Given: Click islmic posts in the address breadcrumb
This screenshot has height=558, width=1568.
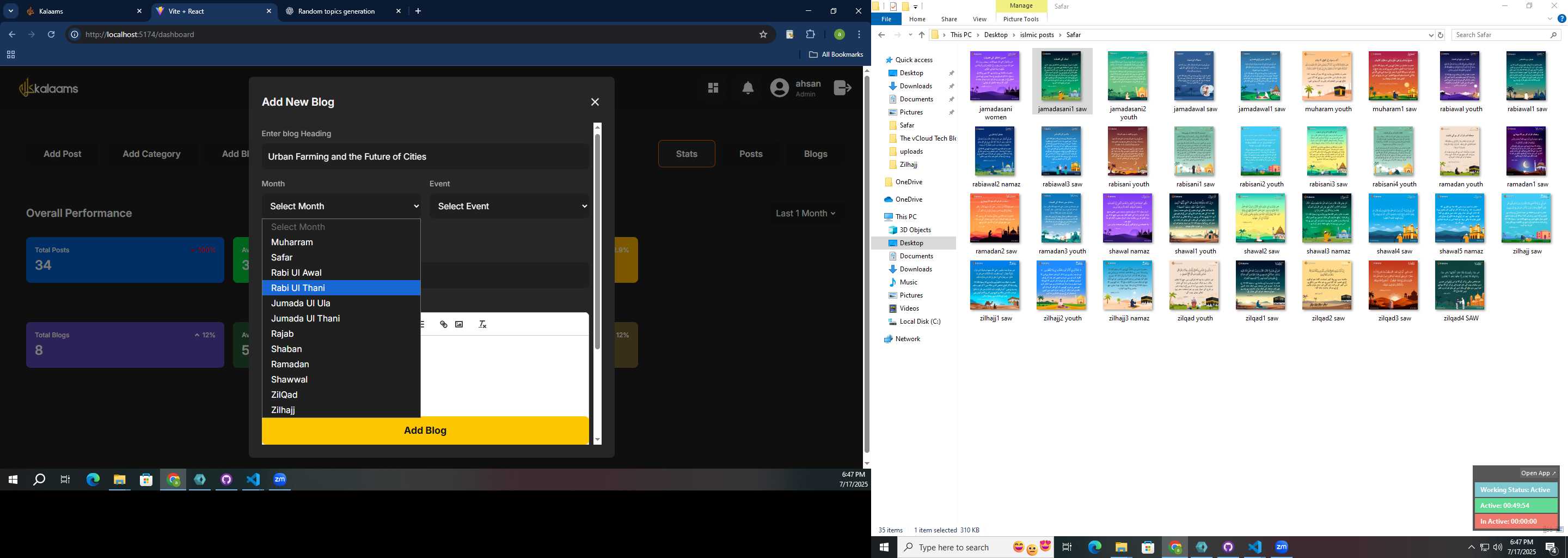Looking at the screenshot, I should click(1037, 35).
